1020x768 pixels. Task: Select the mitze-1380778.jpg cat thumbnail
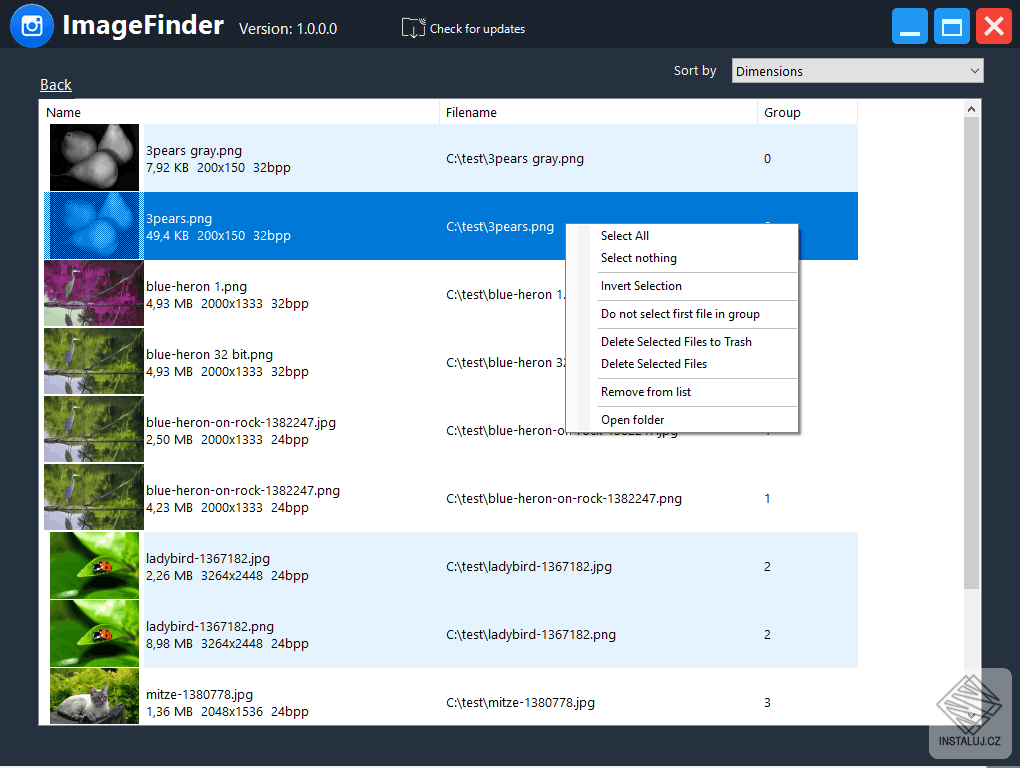[x=94, y=696]
